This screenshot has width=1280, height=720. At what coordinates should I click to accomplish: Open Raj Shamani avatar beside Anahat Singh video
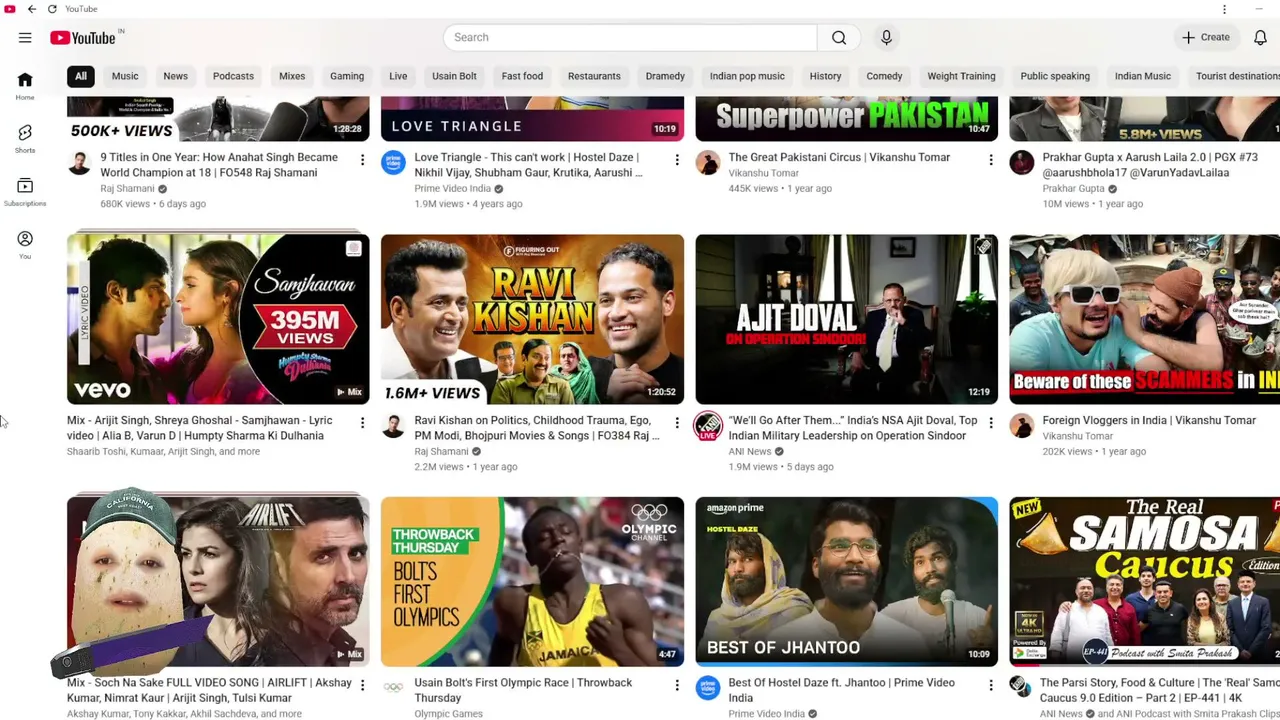coord(79,162)
